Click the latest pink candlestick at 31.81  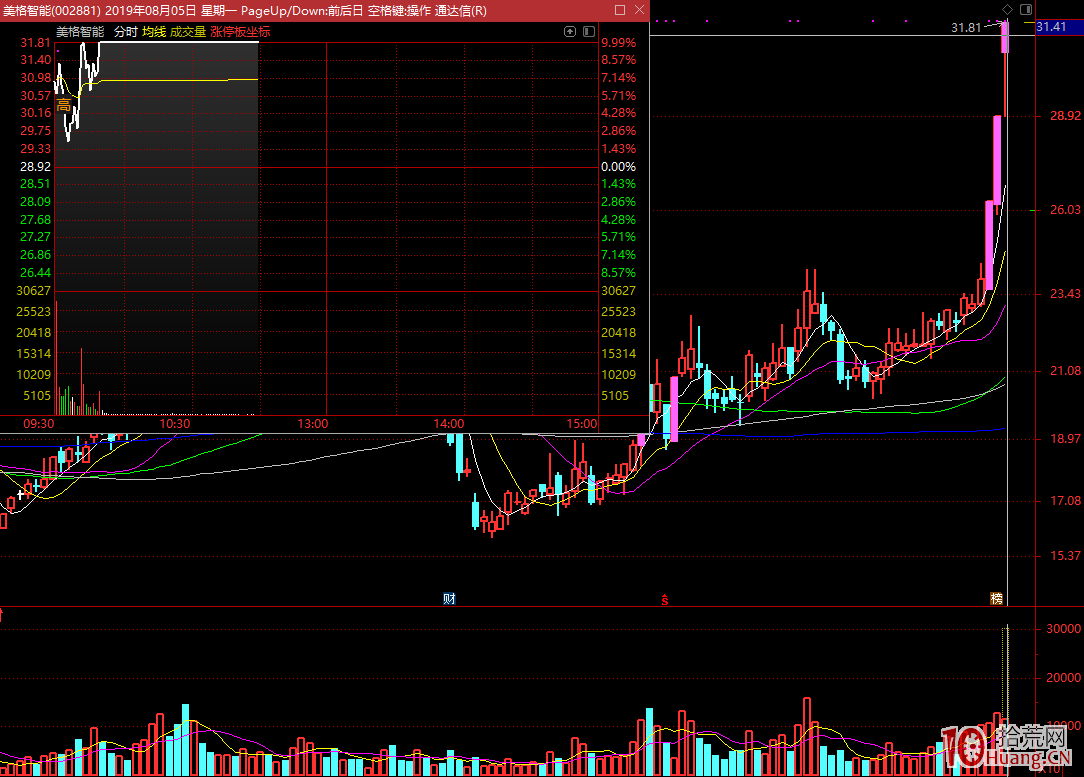pos(1005,36)
